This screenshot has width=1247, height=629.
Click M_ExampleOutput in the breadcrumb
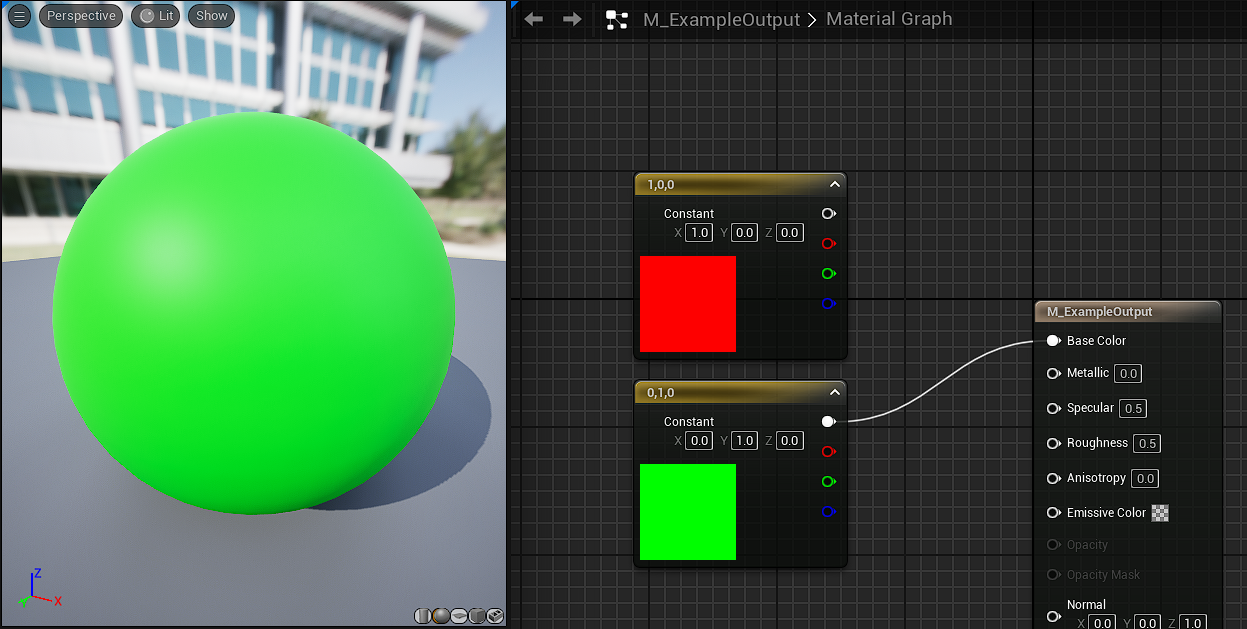721,20
